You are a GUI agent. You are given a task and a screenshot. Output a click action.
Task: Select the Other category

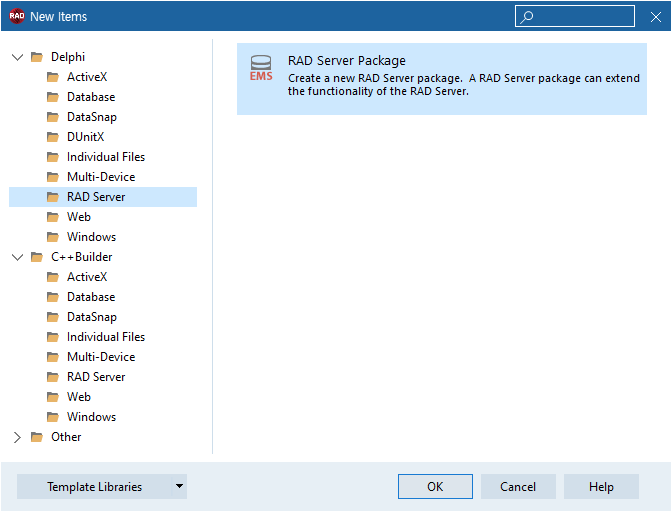66,437
